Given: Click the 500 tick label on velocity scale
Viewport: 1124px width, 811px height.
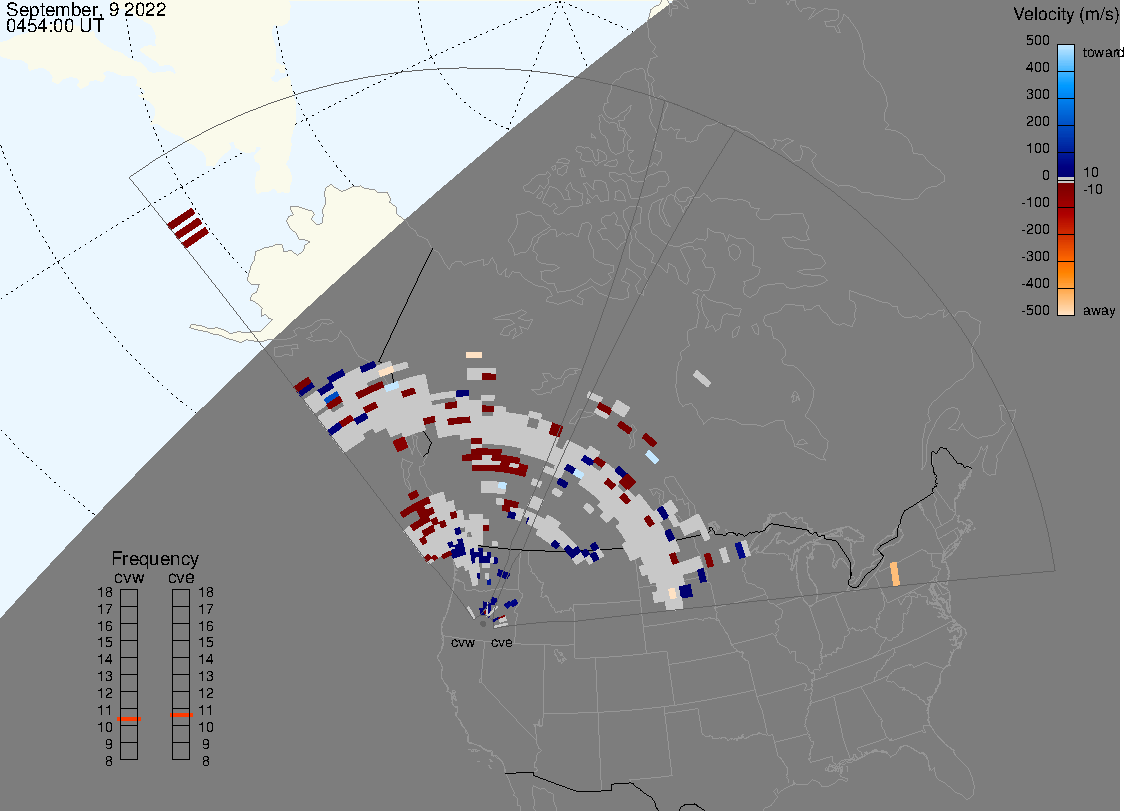Looking at the screenshot, I should [1037, 40].
